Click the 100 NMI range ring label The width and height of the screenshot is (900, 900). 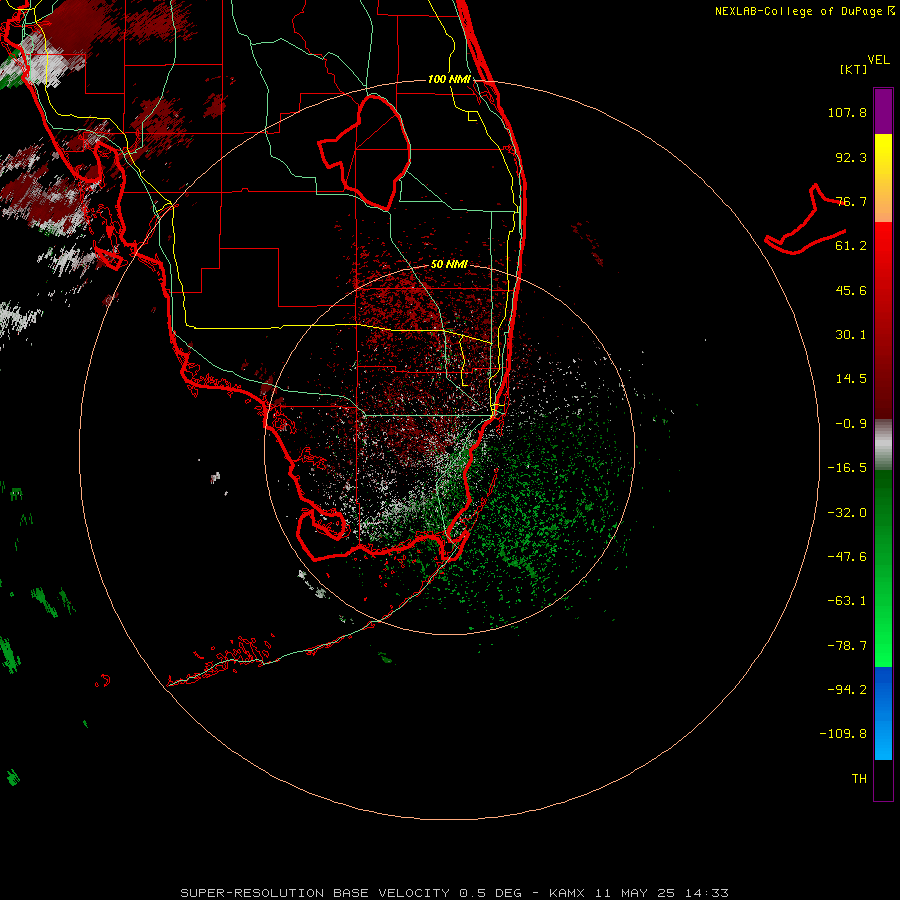[x=449, y=79]
